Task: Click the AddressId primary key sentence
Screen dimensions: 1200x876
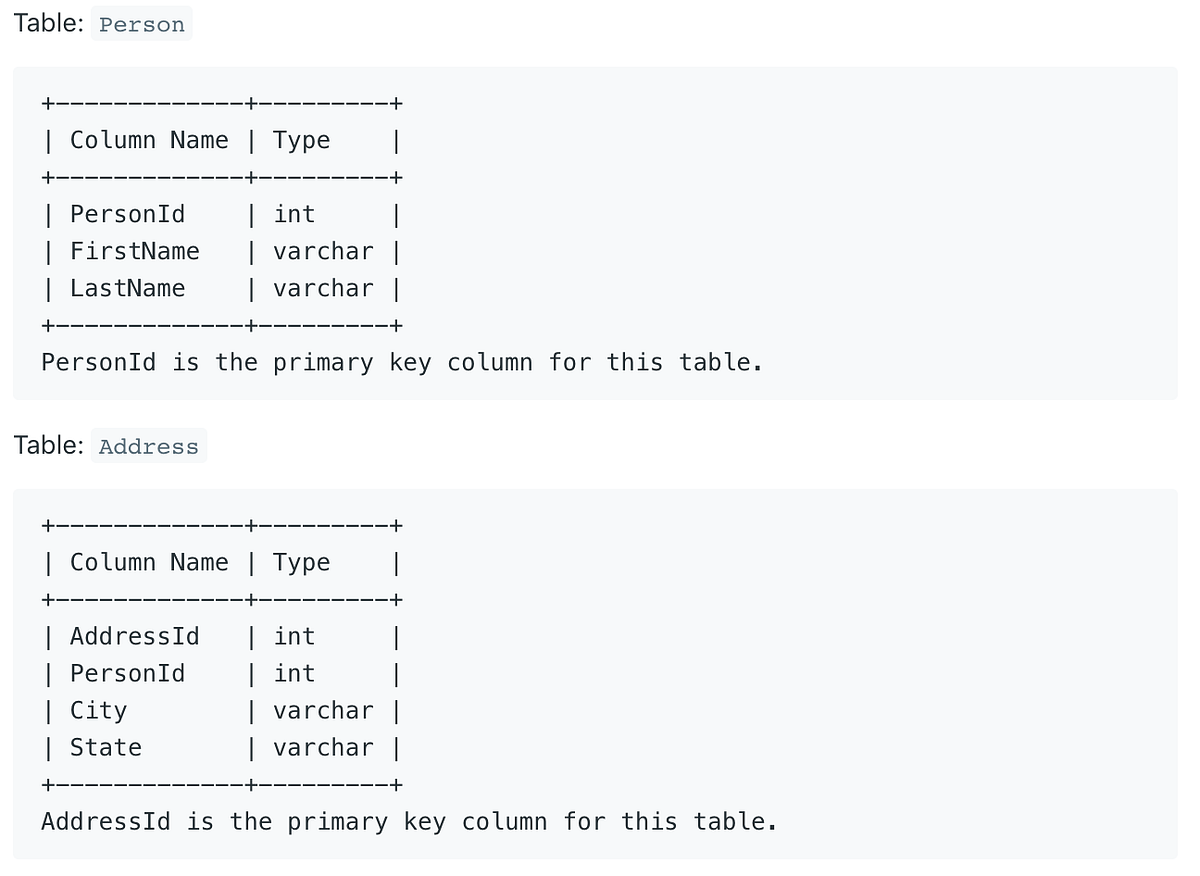Action: 409,822
